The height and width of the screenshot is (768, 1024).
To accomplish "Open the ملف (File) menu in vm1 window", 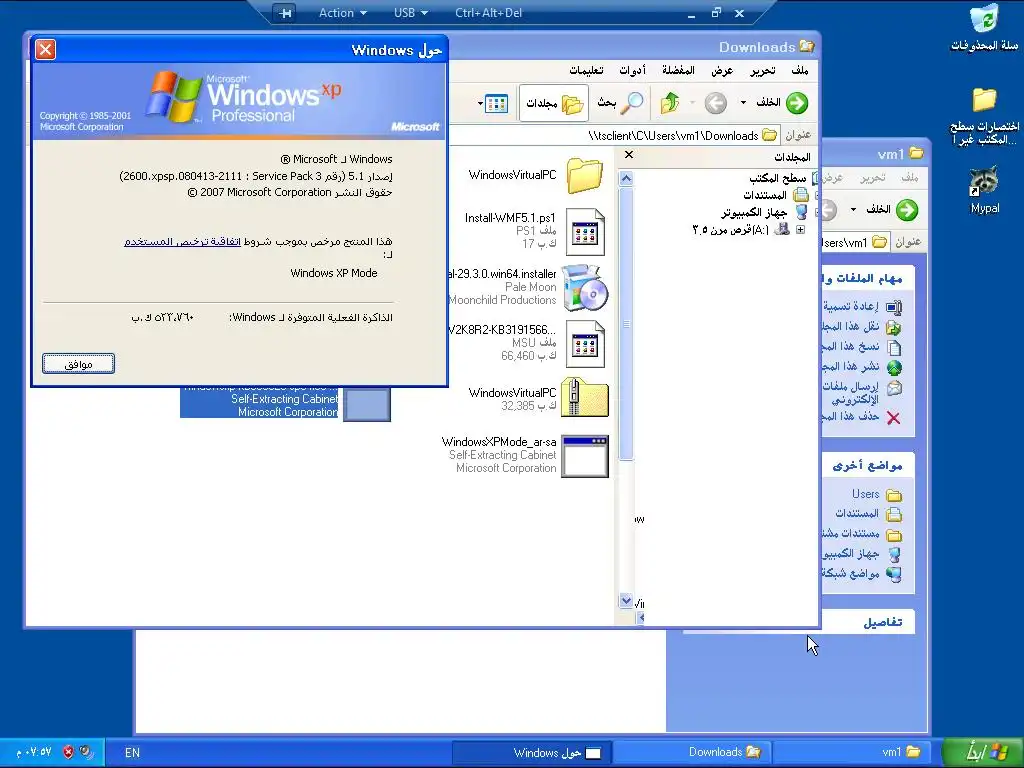I will click(909, 178).
